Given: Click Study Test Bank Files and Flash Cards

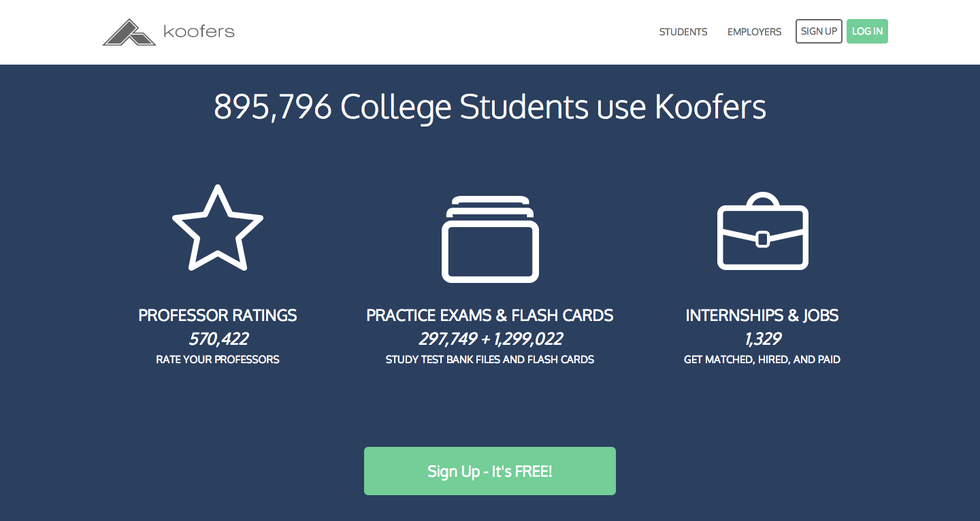Looking at the screenshot, I should pos(489,359).
